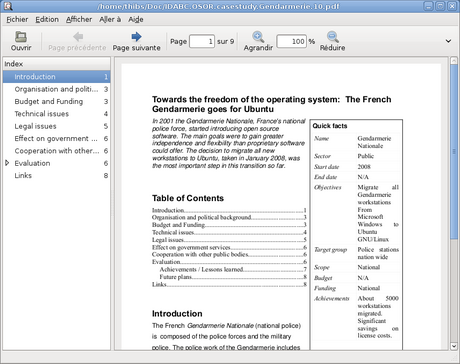The image size is (460, 364).
Task: Open the Fichier menu
Action: tap(17, 19)
